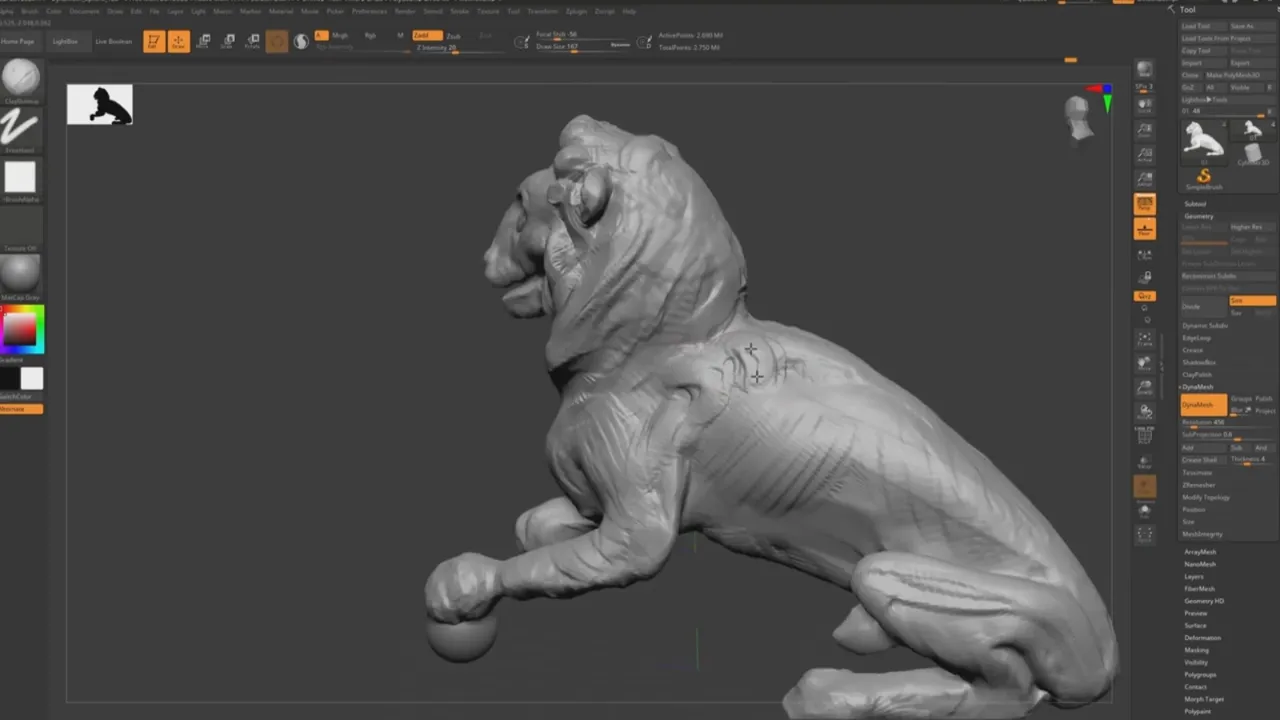1280x720 pixels.
Task: Activate the Edit mode button
Action: click(x=154, y=42)
